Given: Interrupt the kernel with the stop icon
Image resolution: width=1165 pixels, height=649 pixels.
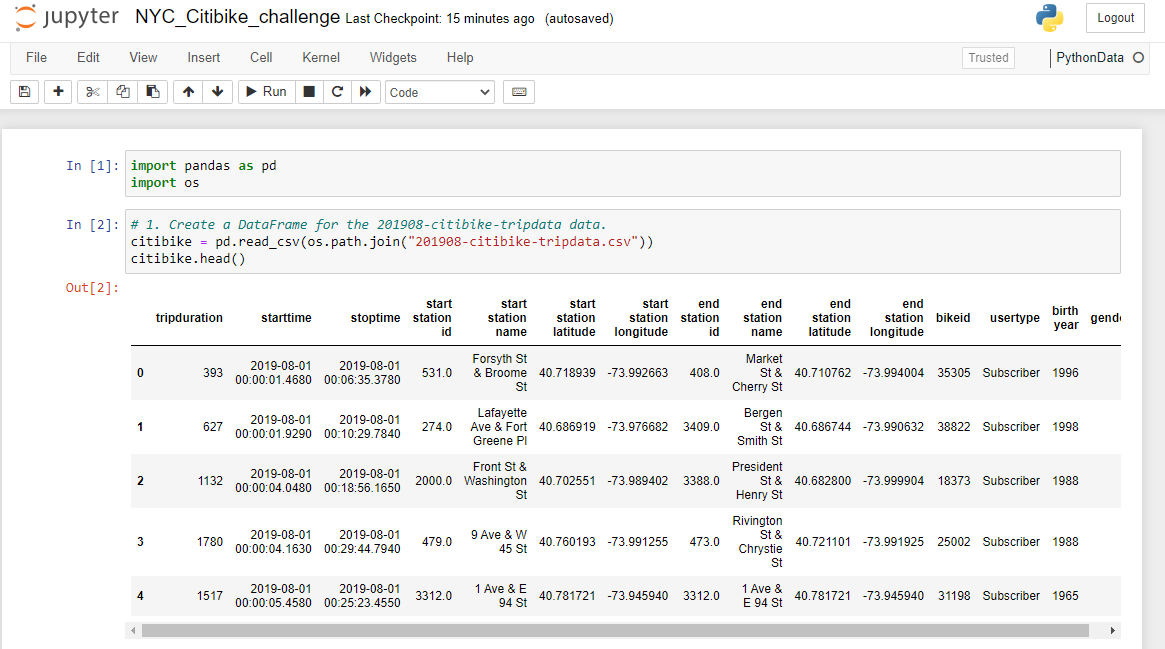Looking at the screenshot, I should (x=309, y=91).
